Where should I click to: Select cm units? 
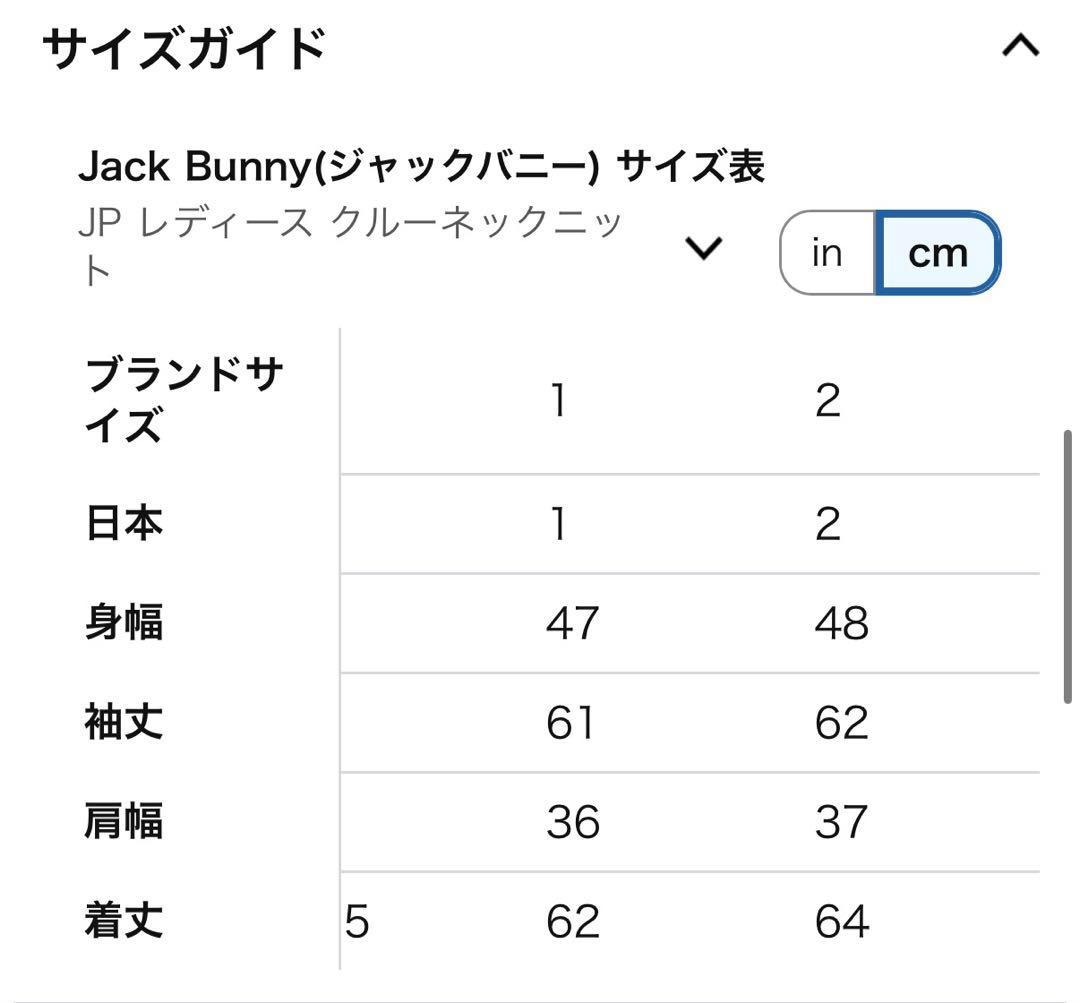(x=936, y=252)
